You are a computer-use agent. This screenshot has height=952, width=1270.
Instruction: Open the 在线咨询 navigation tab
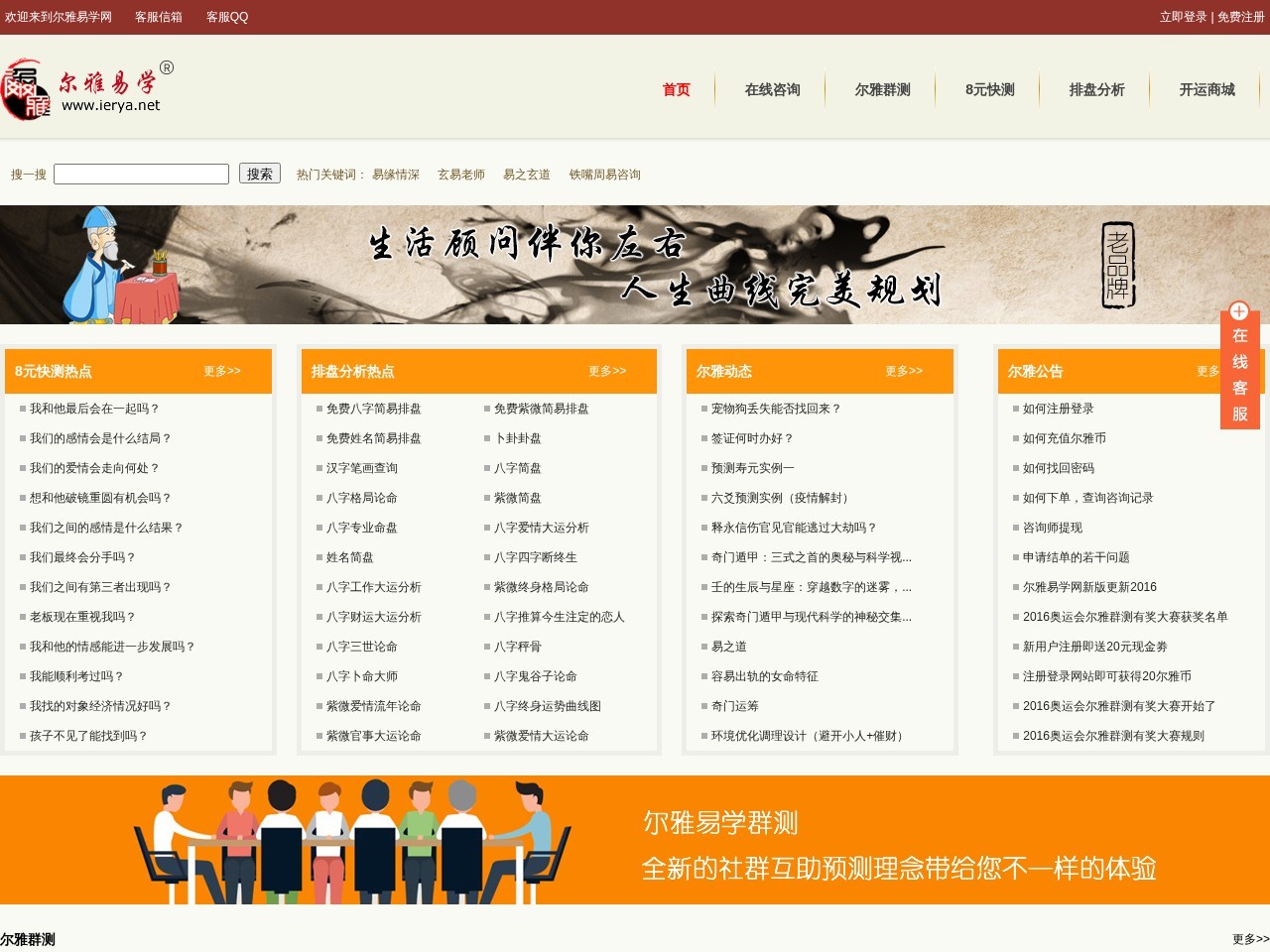pyautogui.click(x=772, y=89)
